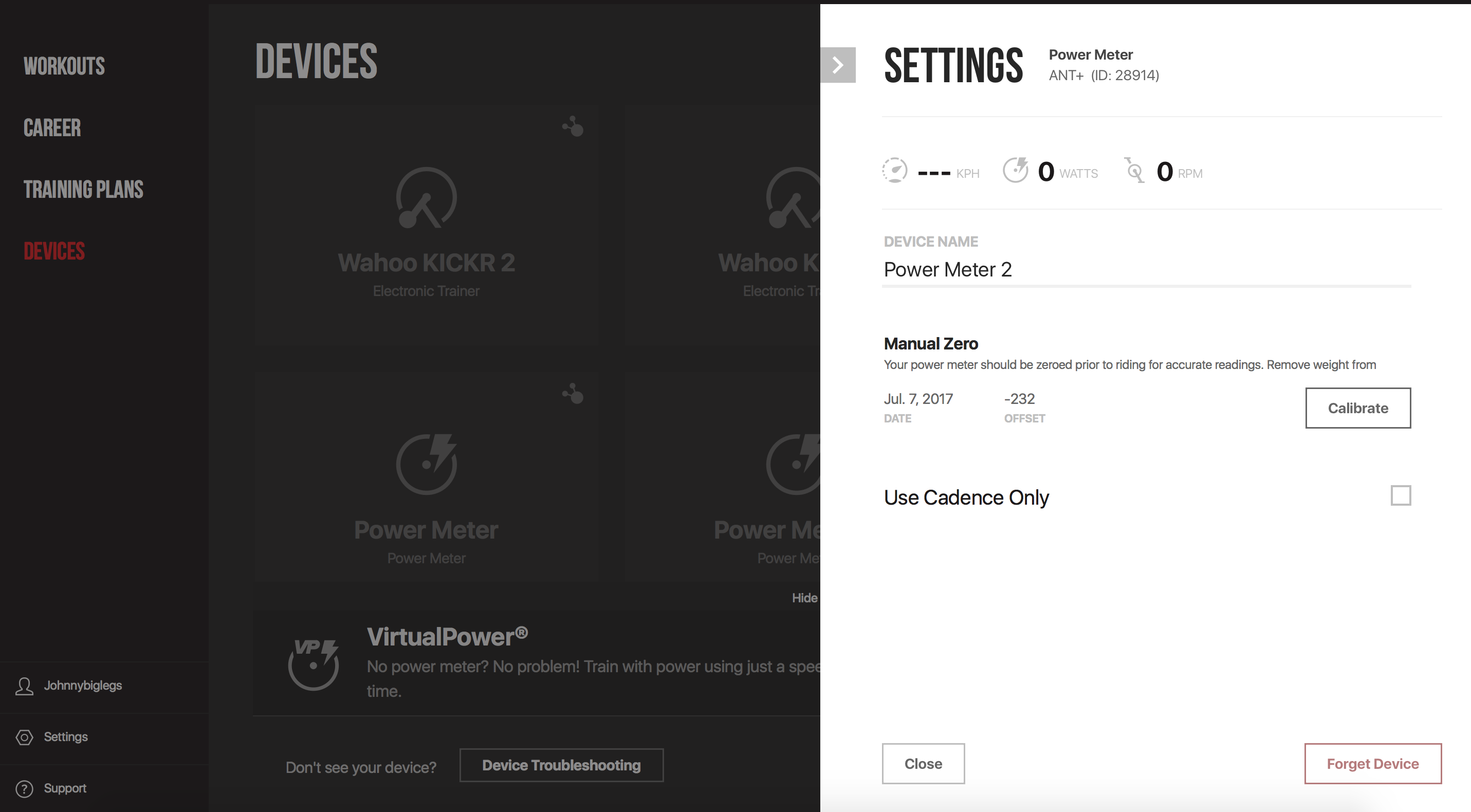This screenshot has height=812, width=1471.
Task: Click the ANT+ icon on Power Meter card
Action: [573, 394]
